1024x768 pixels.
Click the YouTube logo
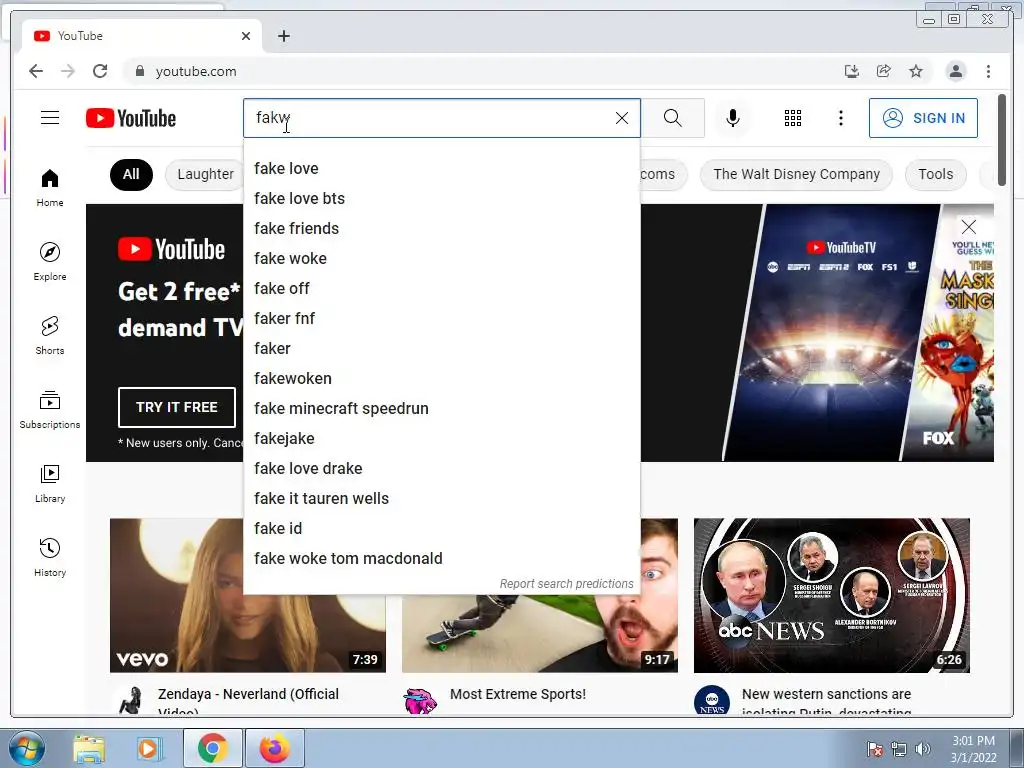tap(131, 118)
